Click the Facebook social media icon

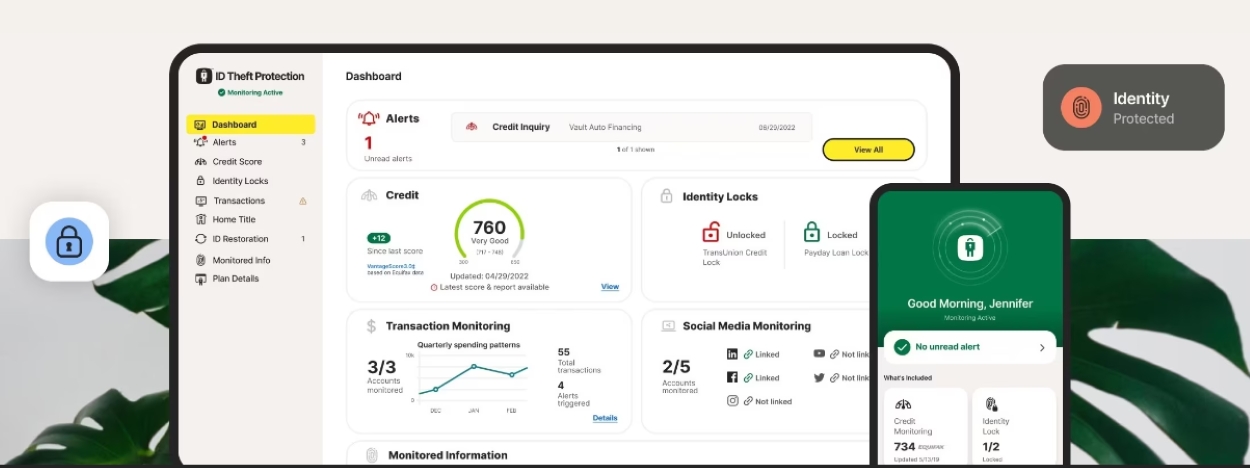(x=732, y=377)
